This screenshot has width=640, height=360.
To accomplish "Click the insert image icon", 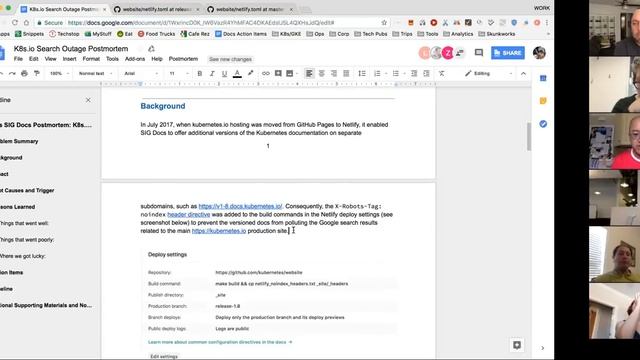I will click(289, 73).
